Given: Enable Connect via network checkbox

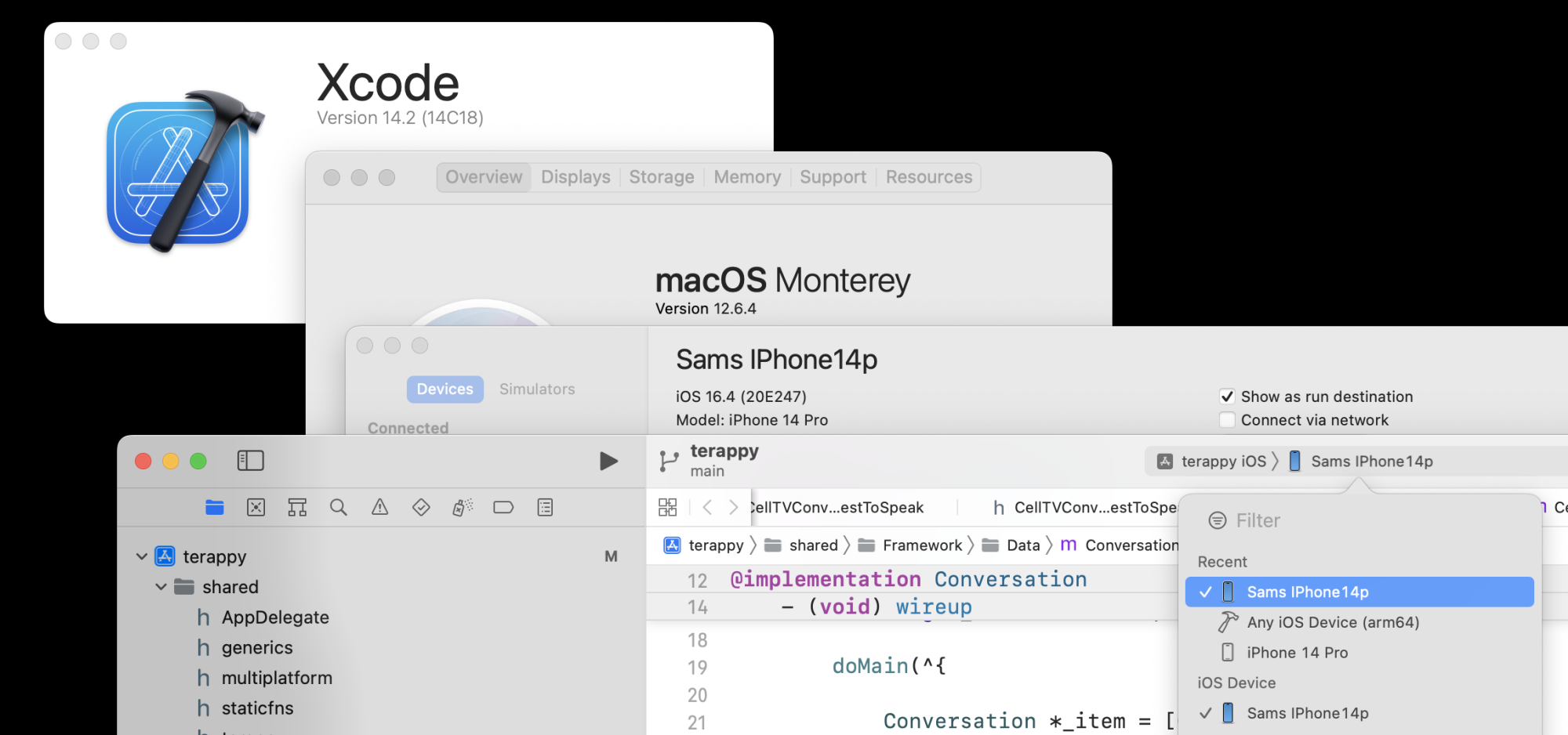Looking at the screenshot, I should coord(1227,420).
